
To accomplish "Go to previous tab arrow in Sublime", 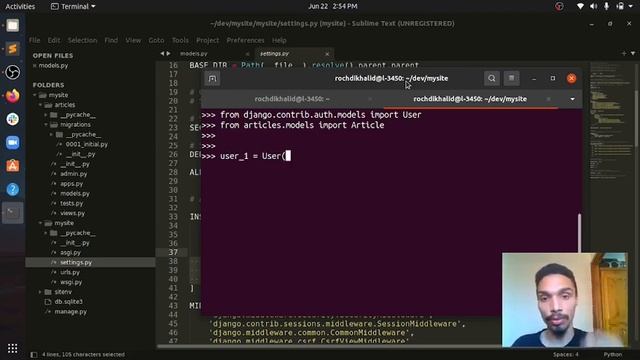I will [x=162, y=53].
